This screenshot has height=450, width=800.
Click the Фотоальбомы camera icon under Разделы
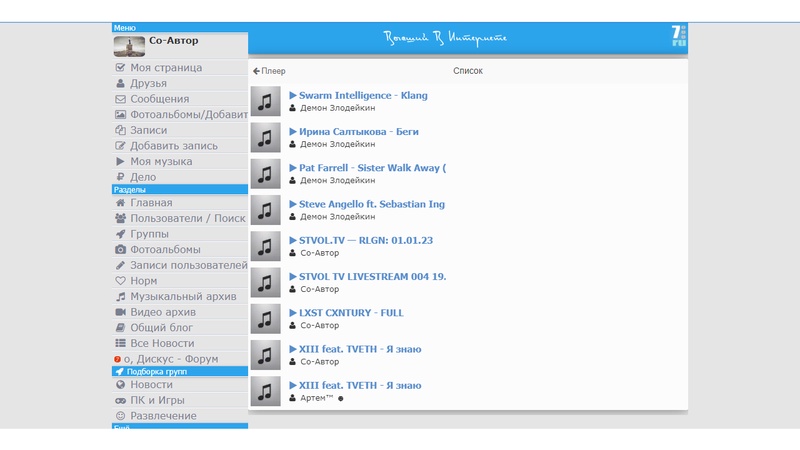pyautogui.click(x=121, y=249)
